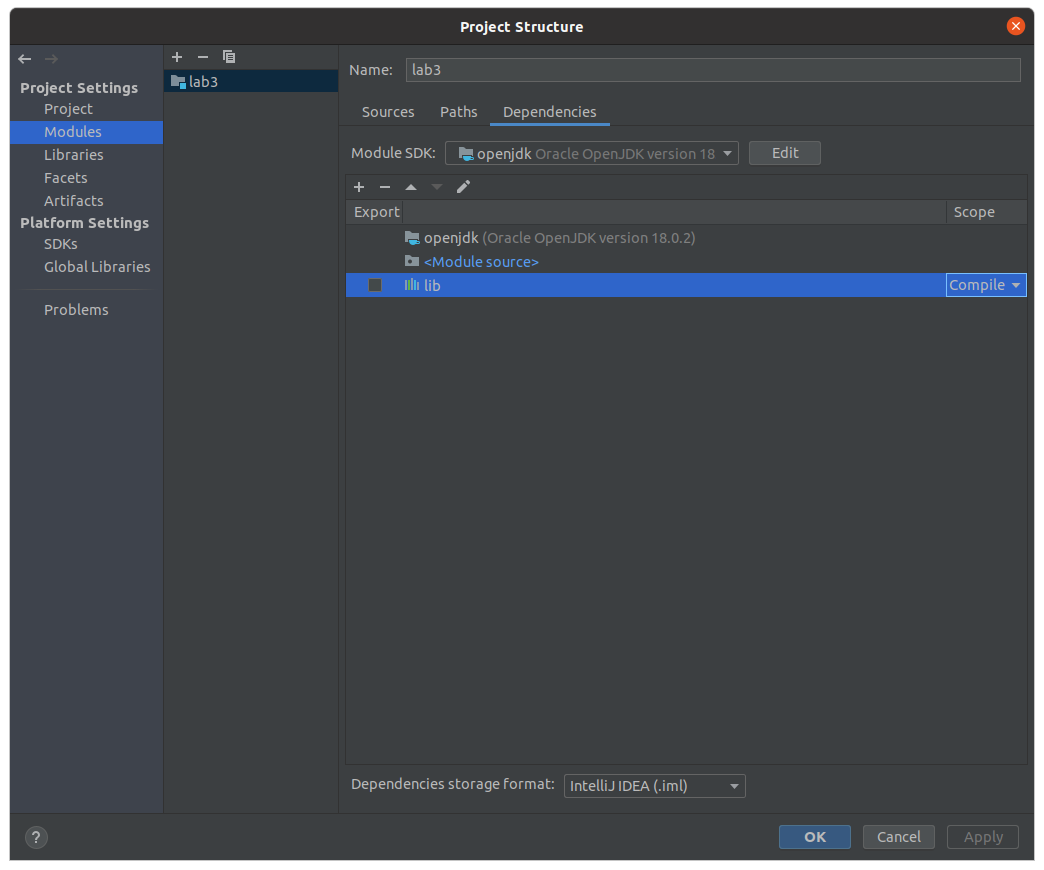Go forward with the right arrow icon

(51, 59)
